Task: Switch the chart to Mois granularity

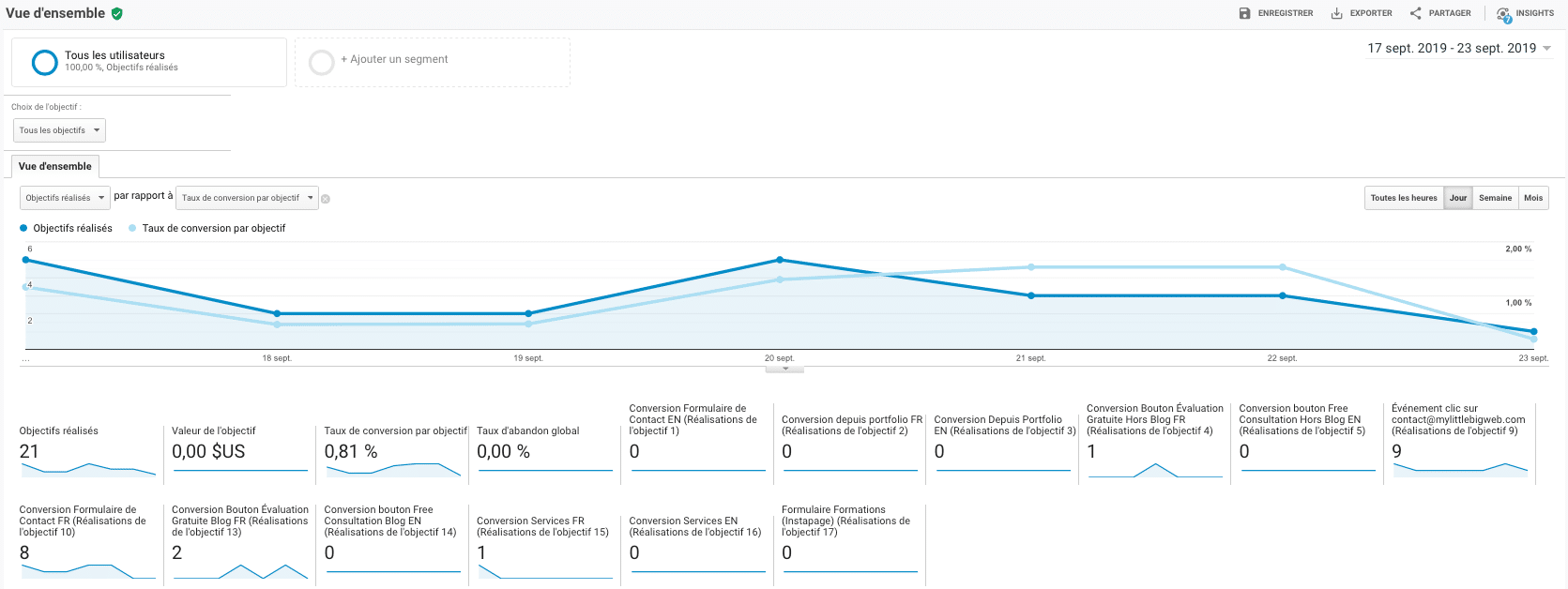Action: 1533,198
